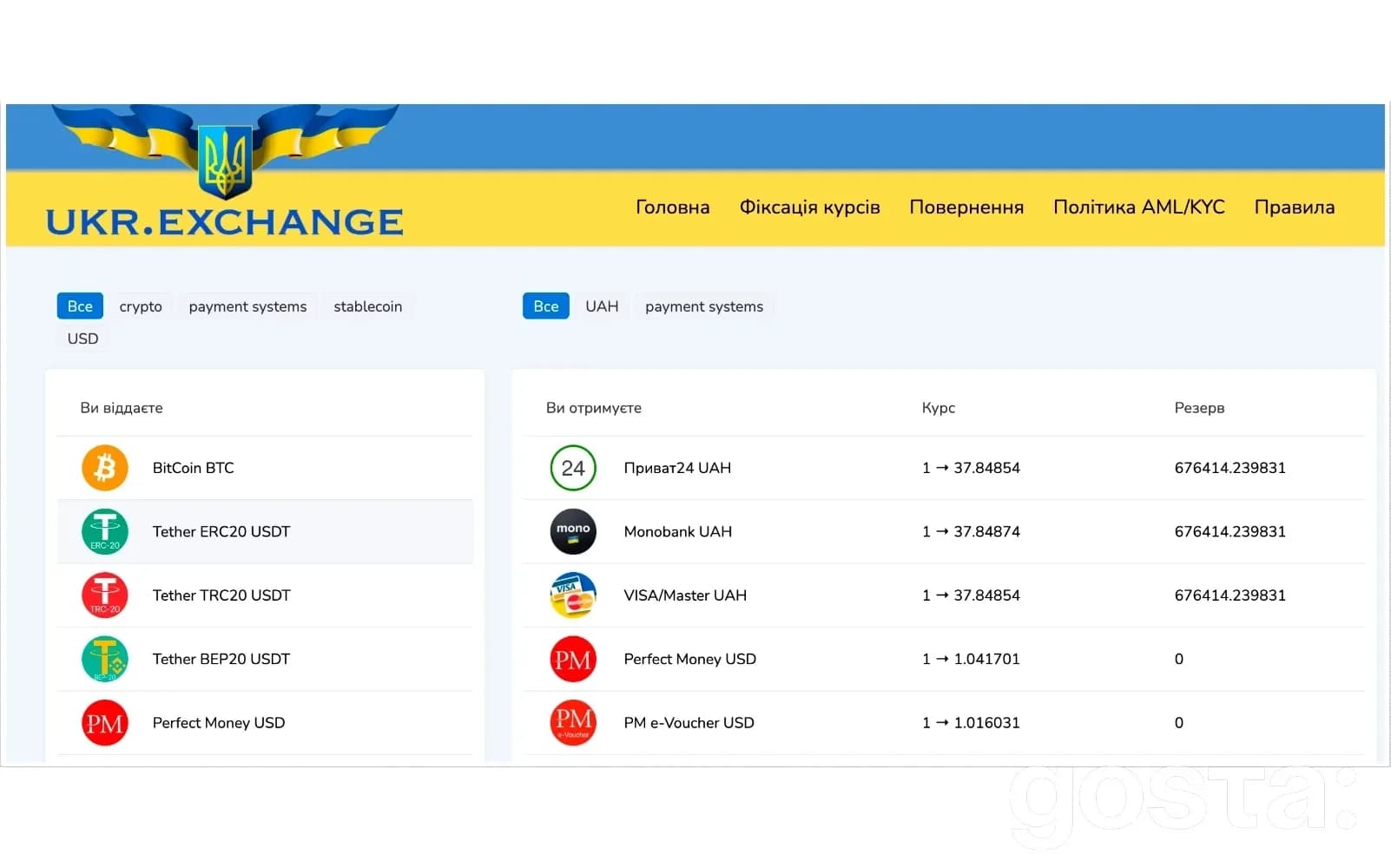Click the VISA/Master card icon
The width and height of the screenshot is (1391, 868).
[x=573, y=595]
